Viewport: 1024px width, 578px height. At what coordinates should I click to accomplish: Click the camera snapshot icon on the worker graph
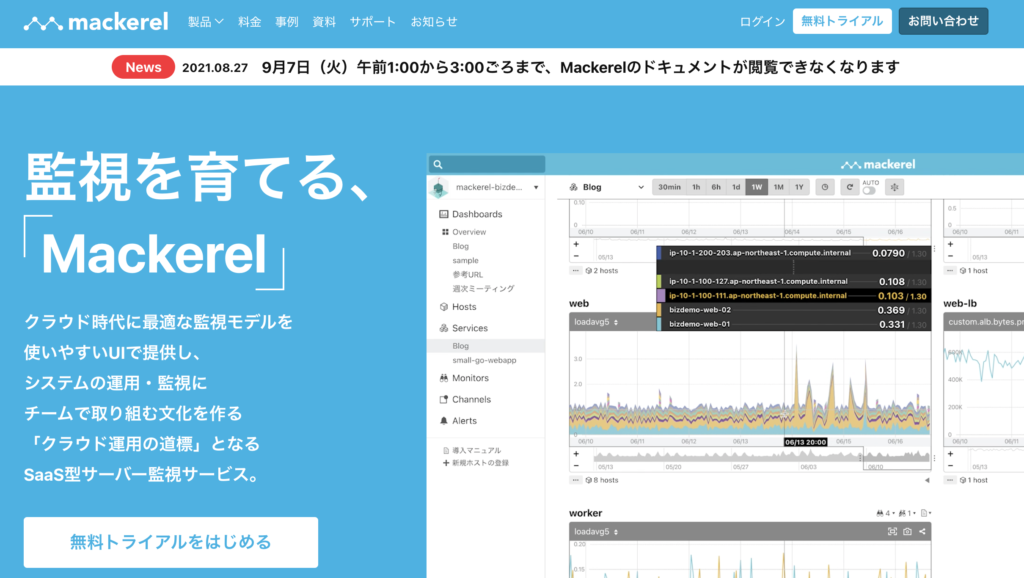[906, 531]
